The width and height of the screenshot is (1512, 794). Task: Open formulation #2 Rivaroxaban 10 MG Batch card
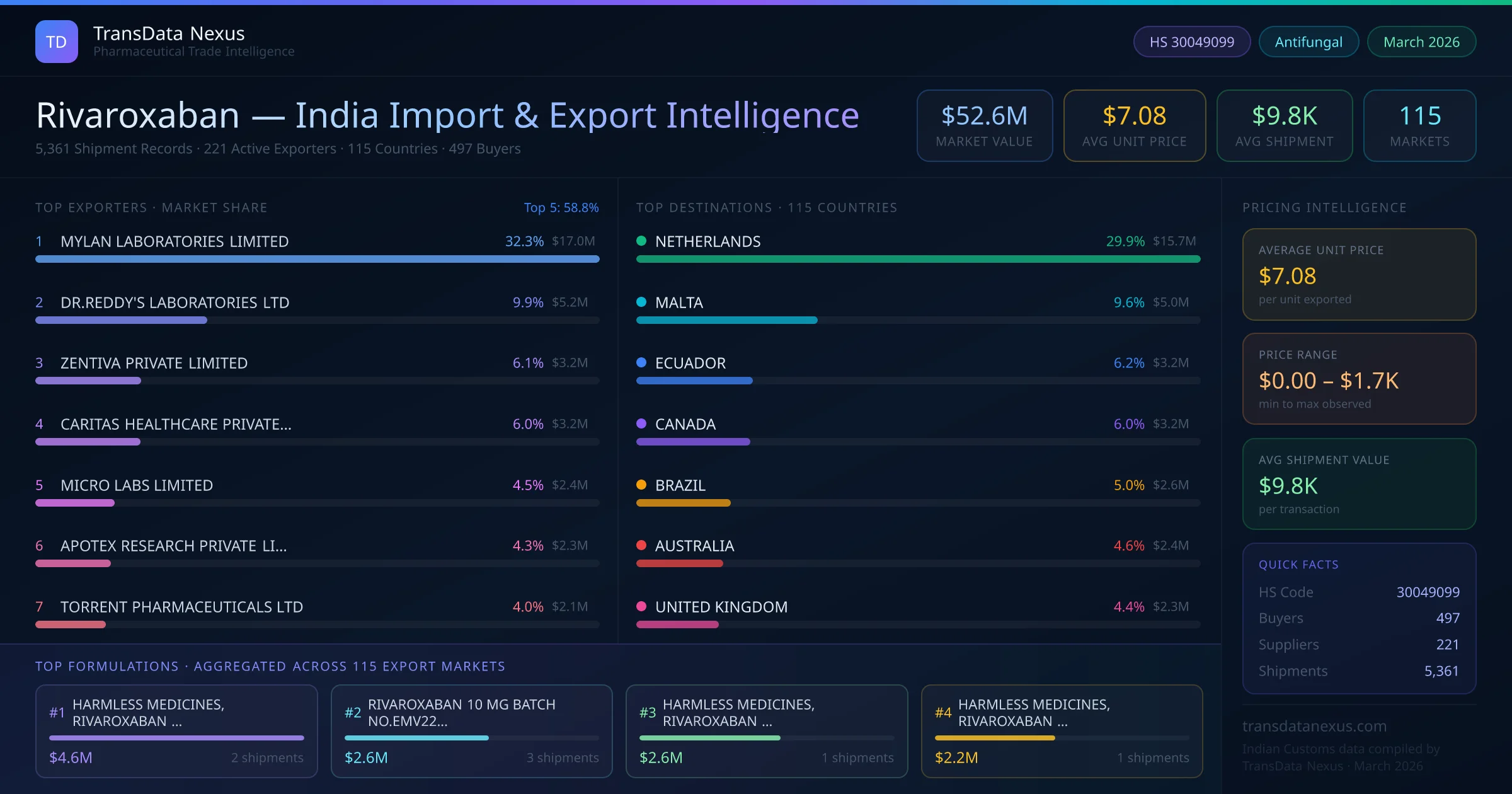point(471,730)
